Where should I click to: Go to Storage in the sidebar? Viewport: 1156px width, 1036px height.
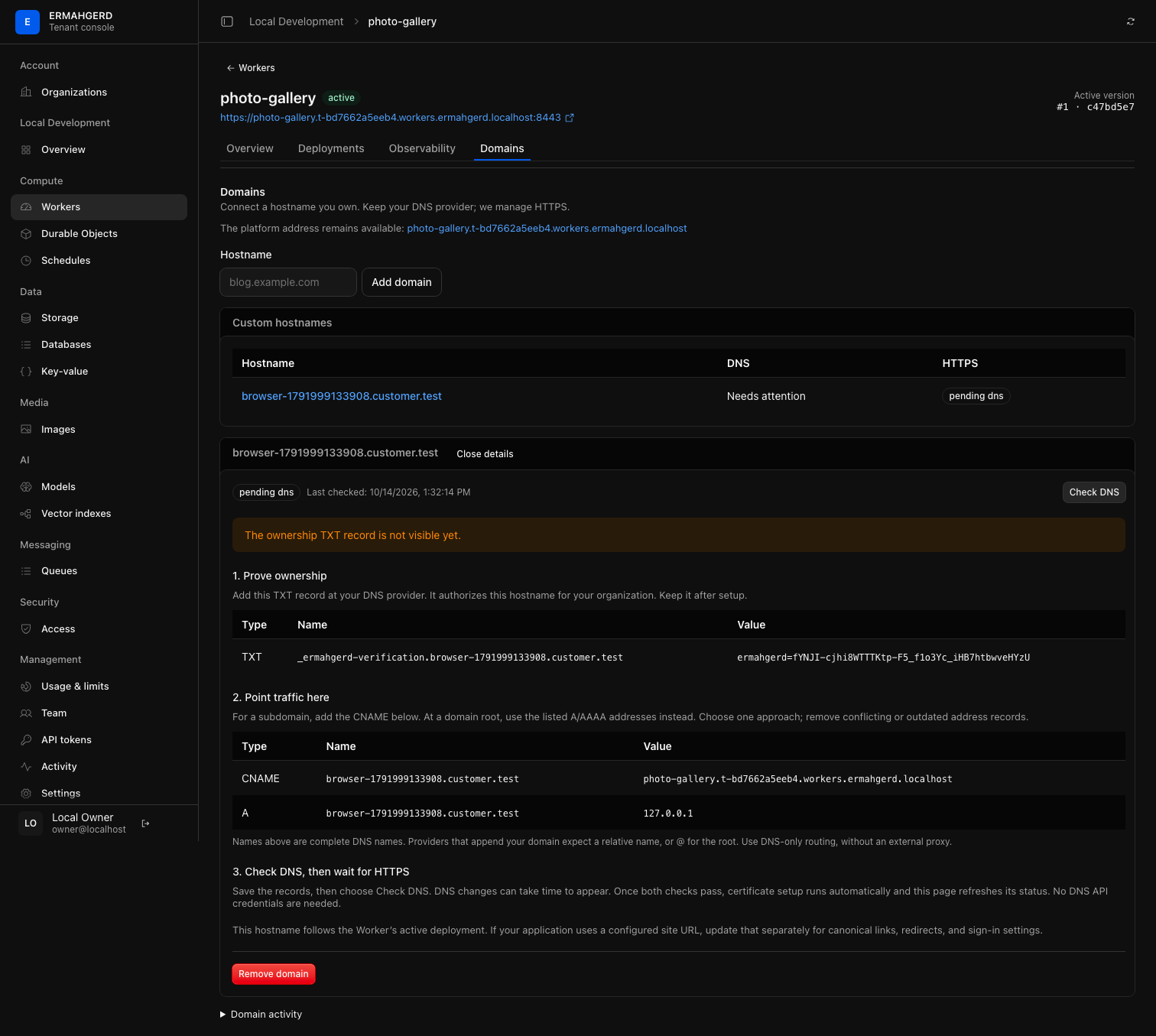point(99,318)
